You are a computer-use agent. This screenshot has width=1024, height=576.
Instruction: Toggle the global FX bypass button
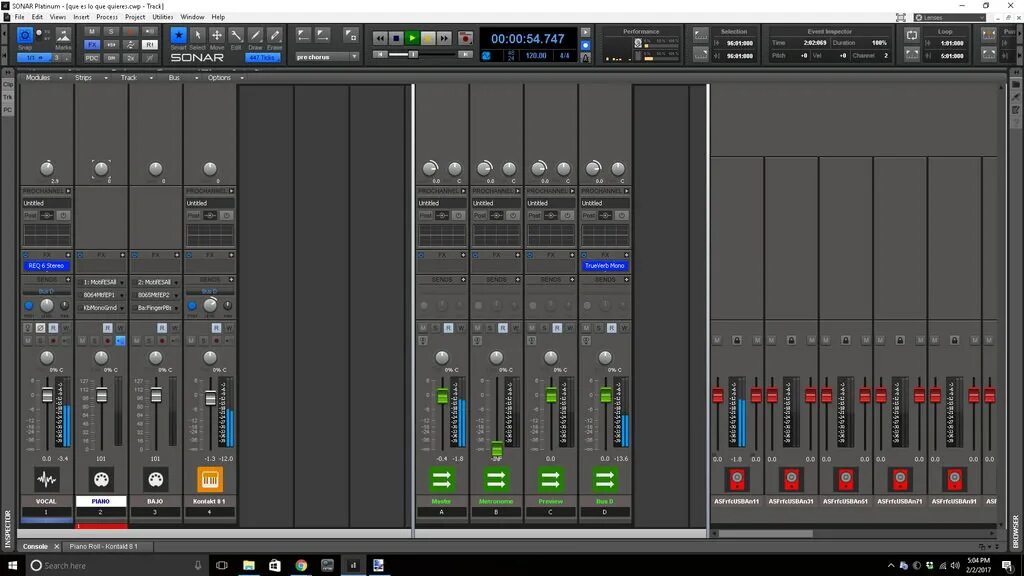pos(91,44)
